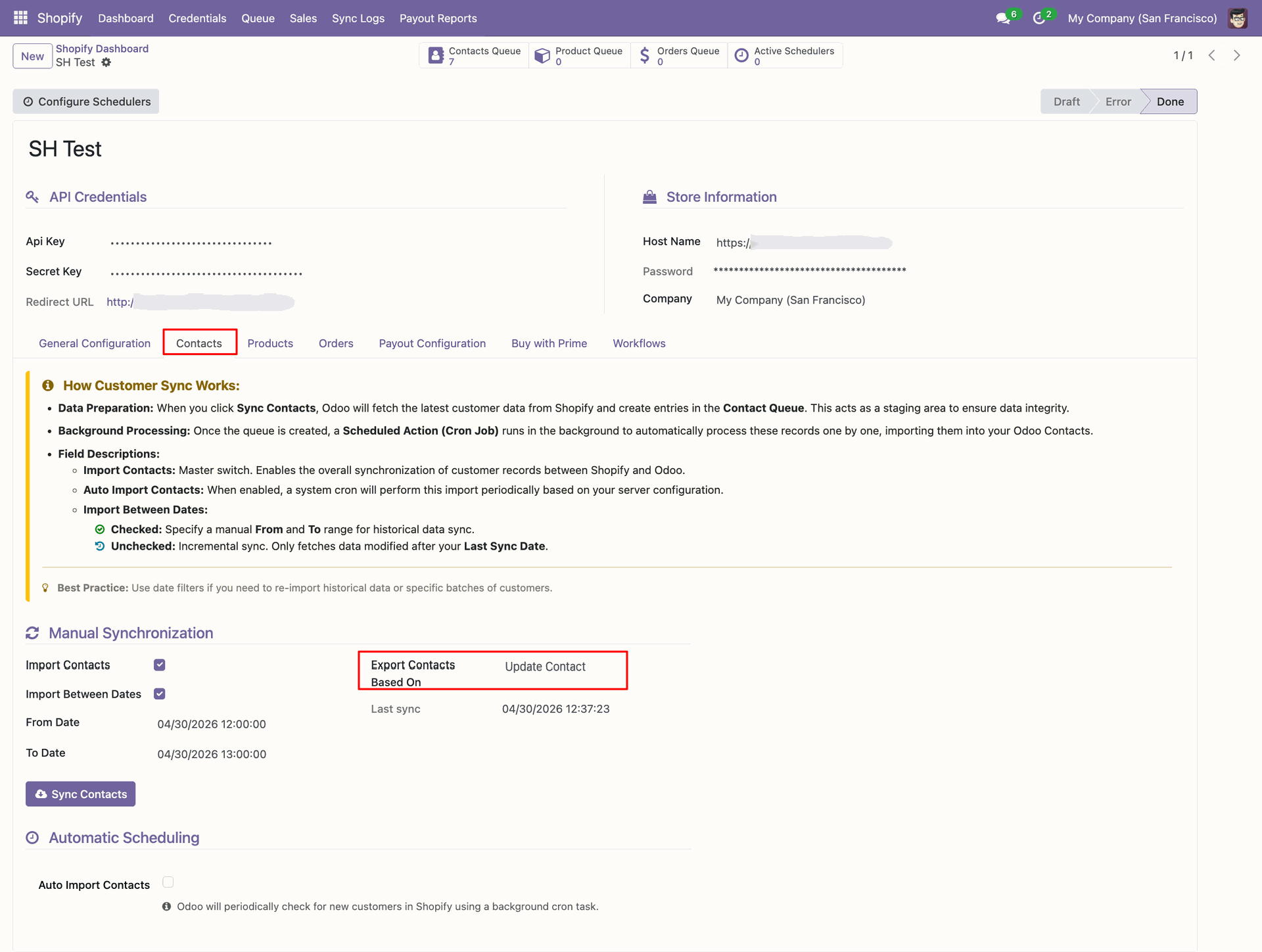Open the Active Schedulers stat button
Screen dimensions: 1262x952
click(785, 55)
